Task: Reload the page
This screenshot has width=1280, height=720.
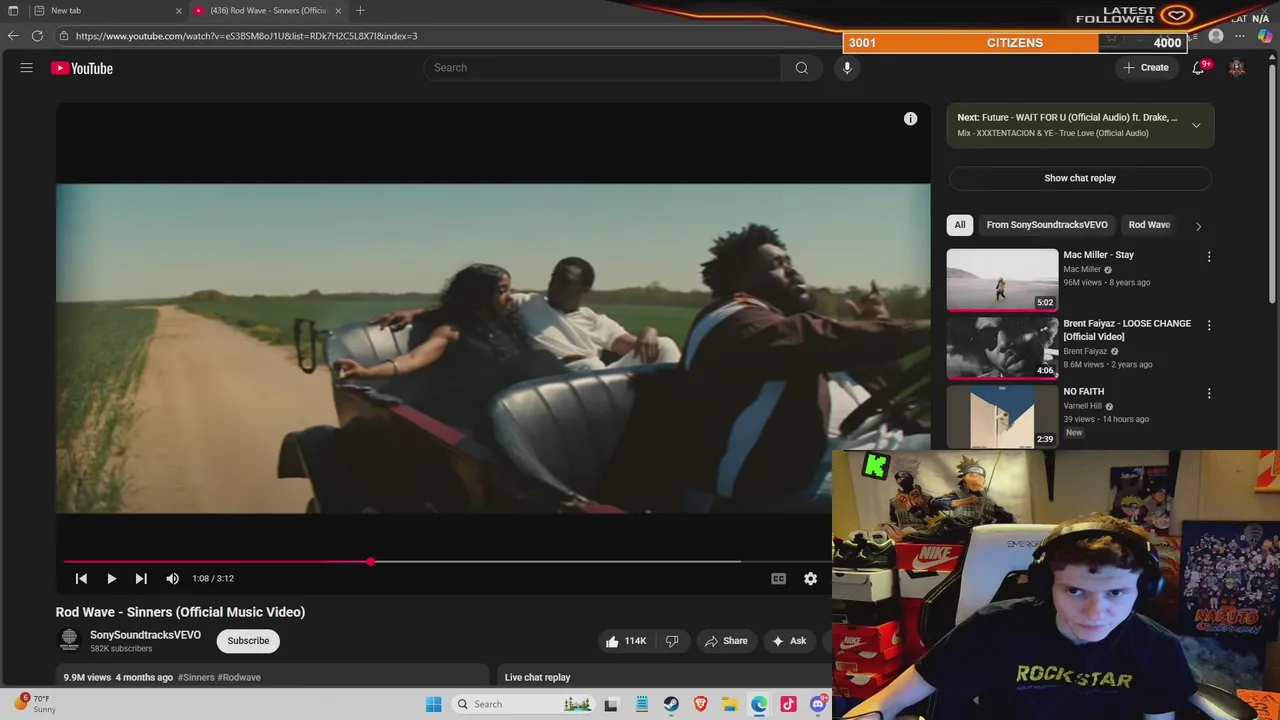Action: coord(37,36)
